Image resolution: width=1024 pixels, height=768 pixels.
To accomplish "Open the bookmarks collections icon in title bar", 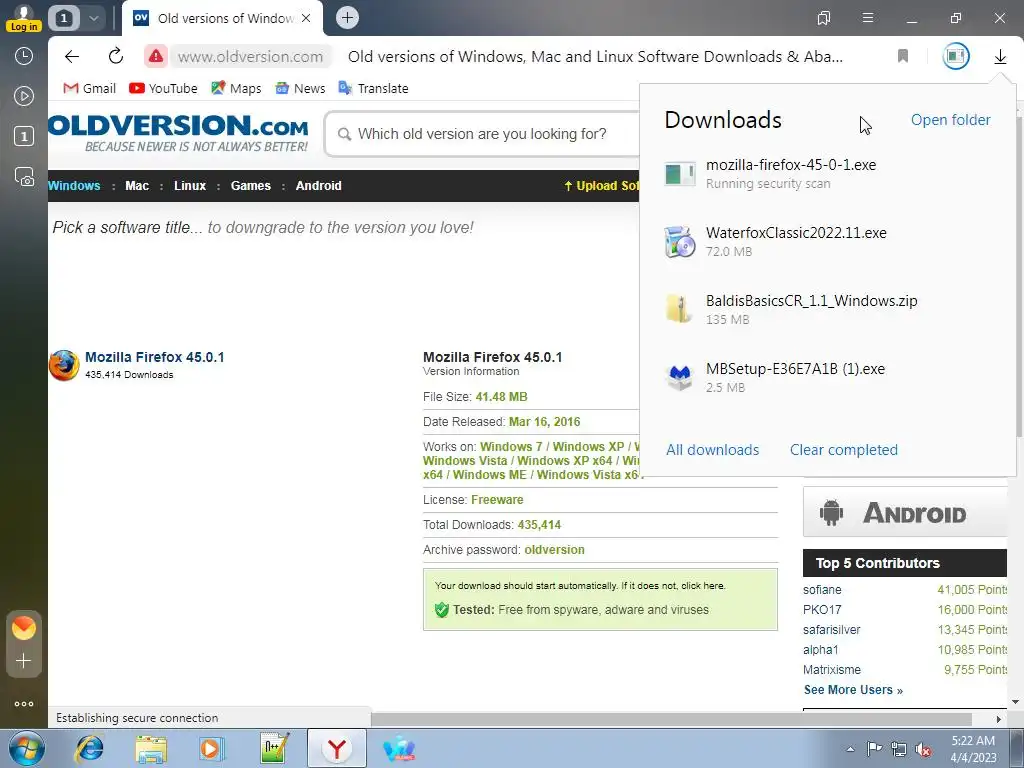I will click(x=824, y=18).
